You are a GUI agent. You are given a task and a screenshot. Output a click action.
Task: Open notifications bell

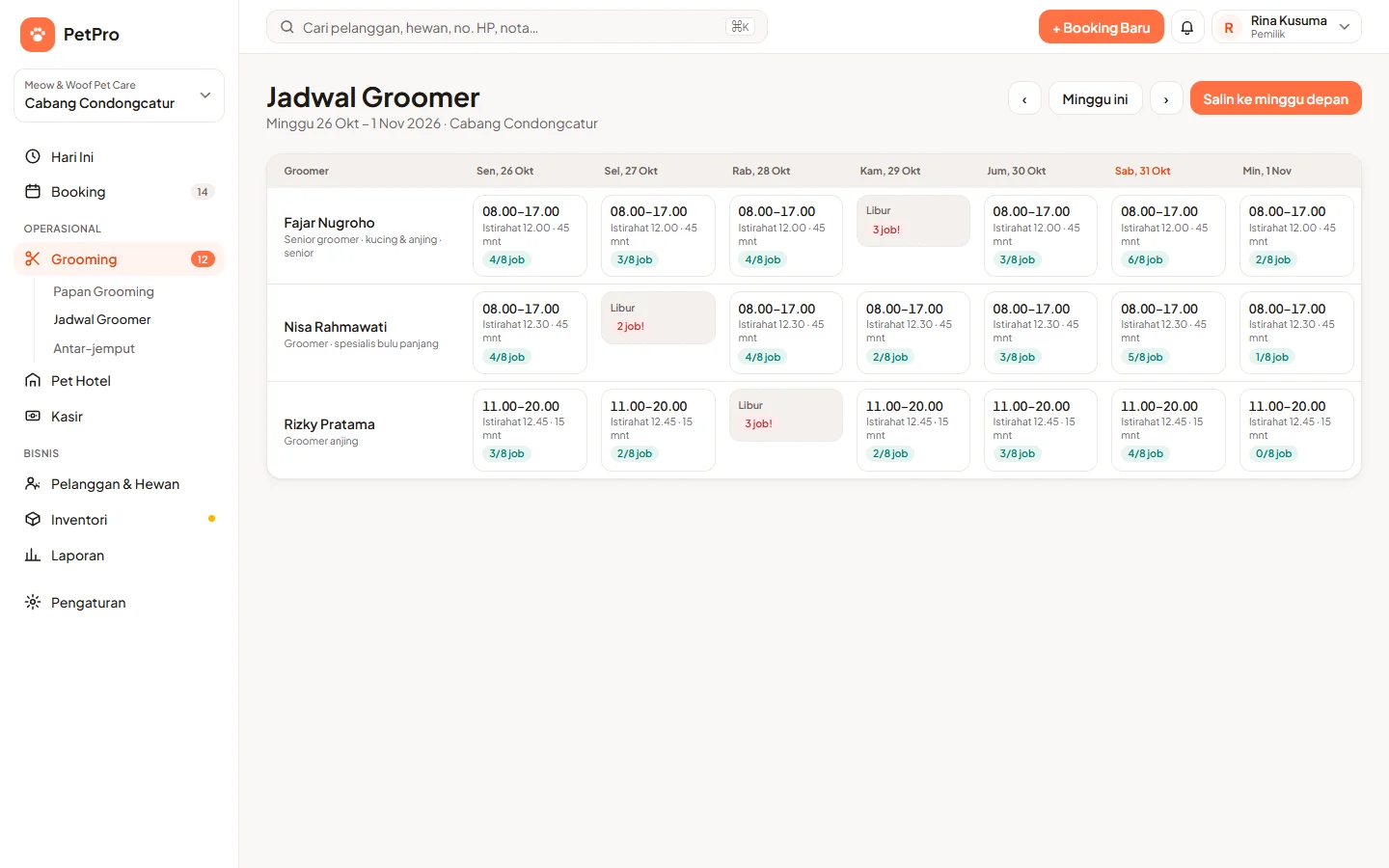click(1187, 27)
